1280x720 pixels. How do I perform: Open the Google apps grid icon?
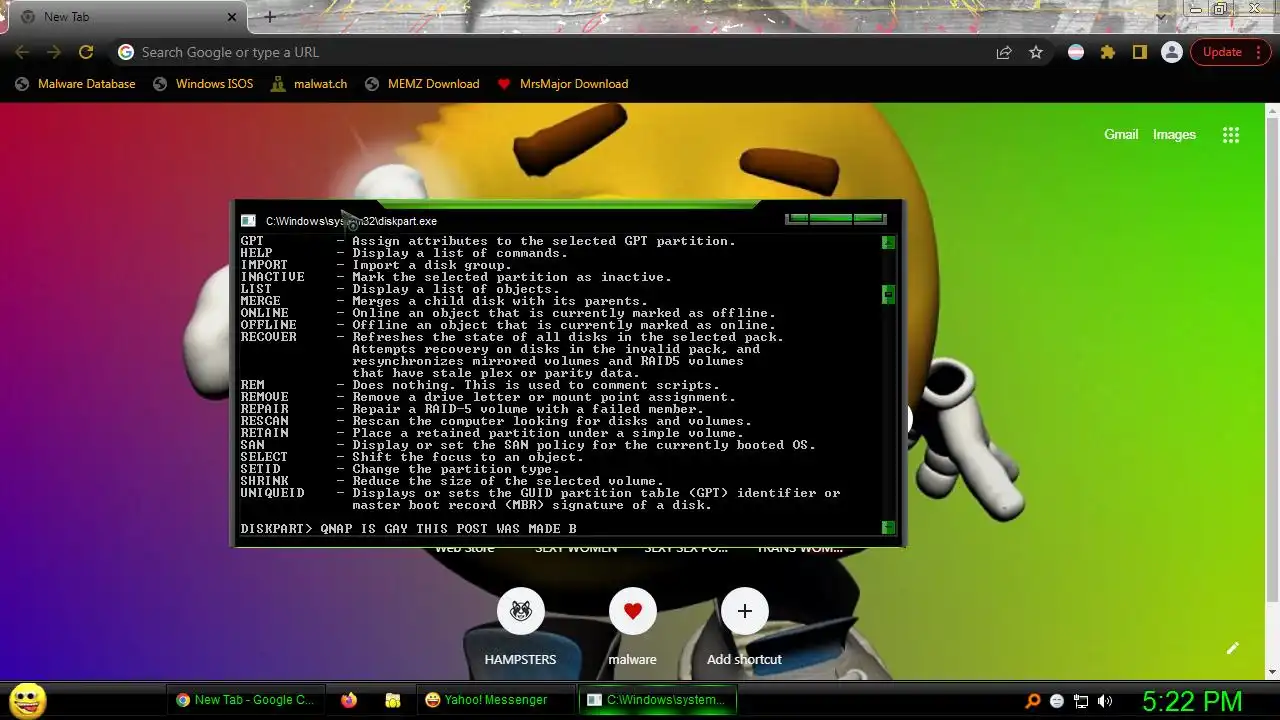coord(1231,135)
